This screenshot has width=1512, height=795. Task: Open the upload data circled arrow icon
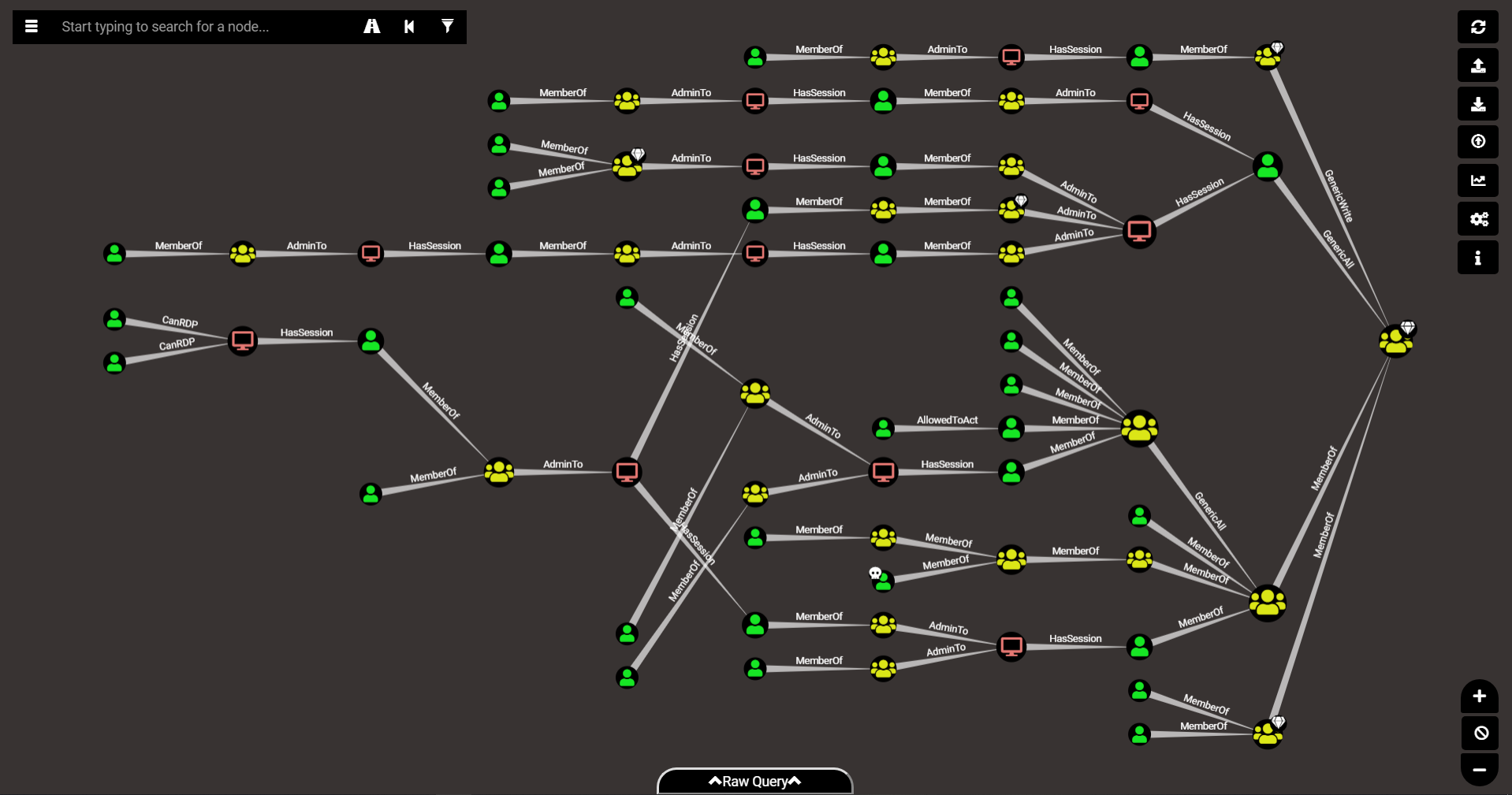1478,142
